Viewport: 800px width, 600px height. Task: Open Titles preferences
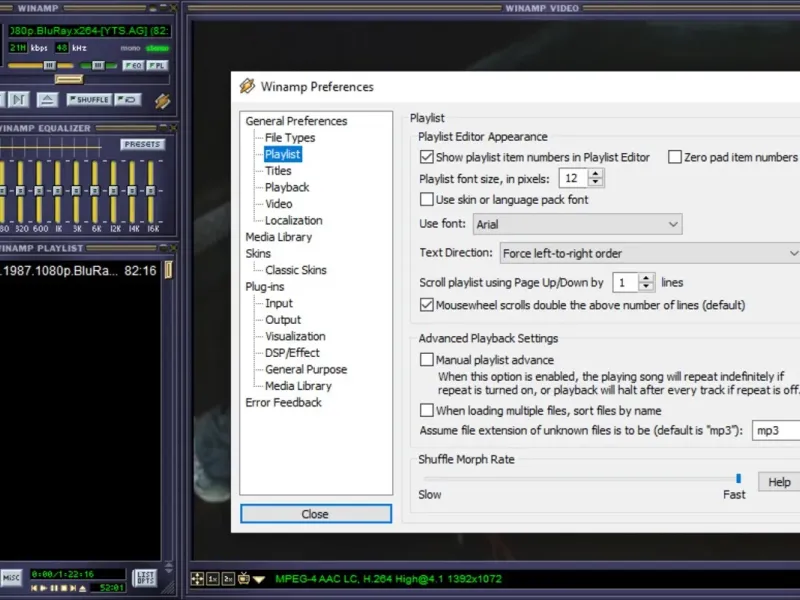pos(278,171)
